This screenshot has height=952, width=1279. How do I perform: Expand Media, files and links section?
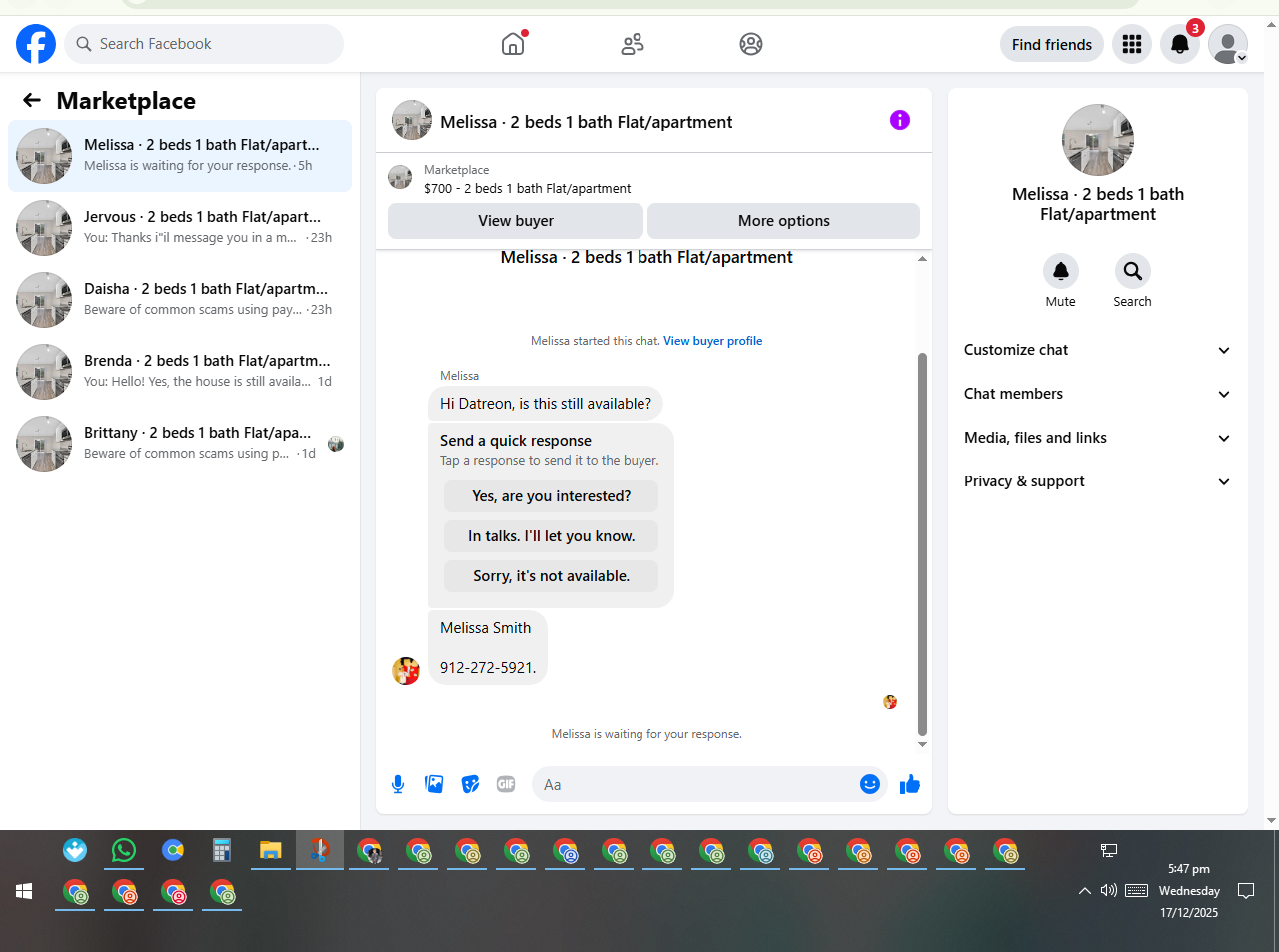click(1098, 438)
